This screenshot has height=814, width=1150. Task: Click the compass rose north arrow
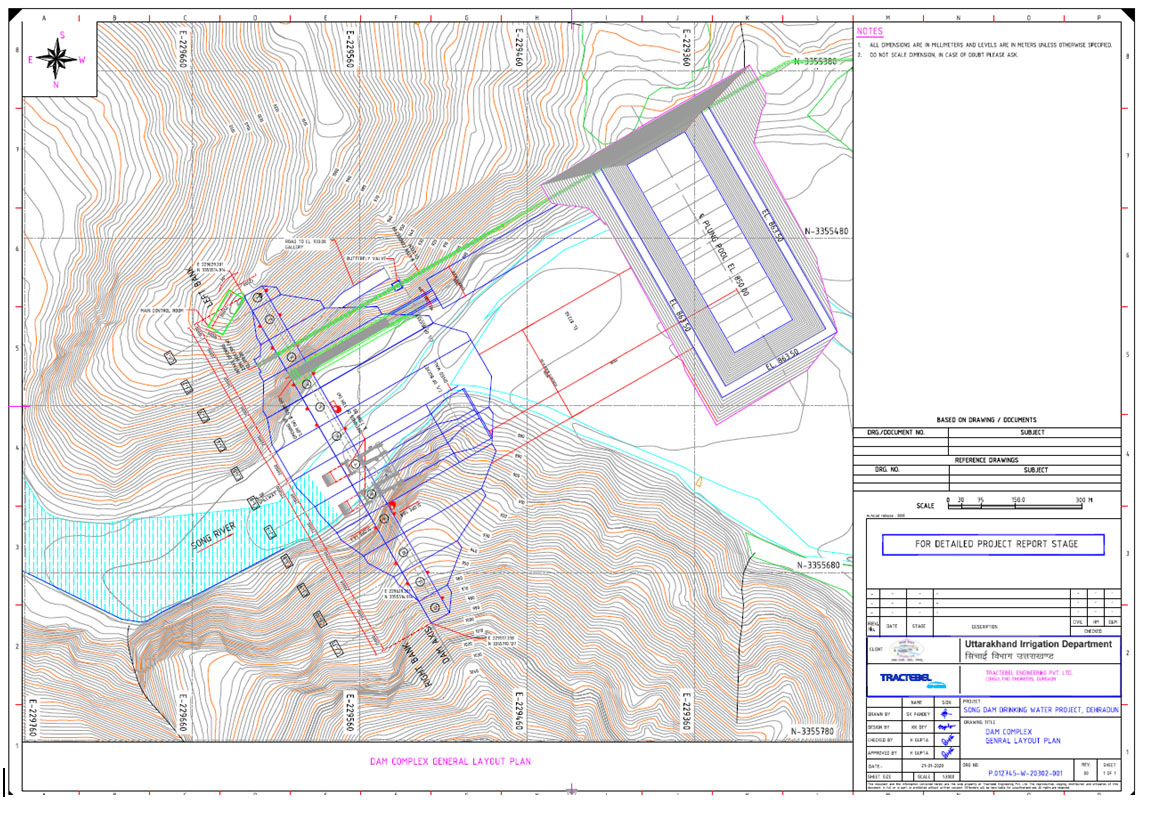coord(59,60)
